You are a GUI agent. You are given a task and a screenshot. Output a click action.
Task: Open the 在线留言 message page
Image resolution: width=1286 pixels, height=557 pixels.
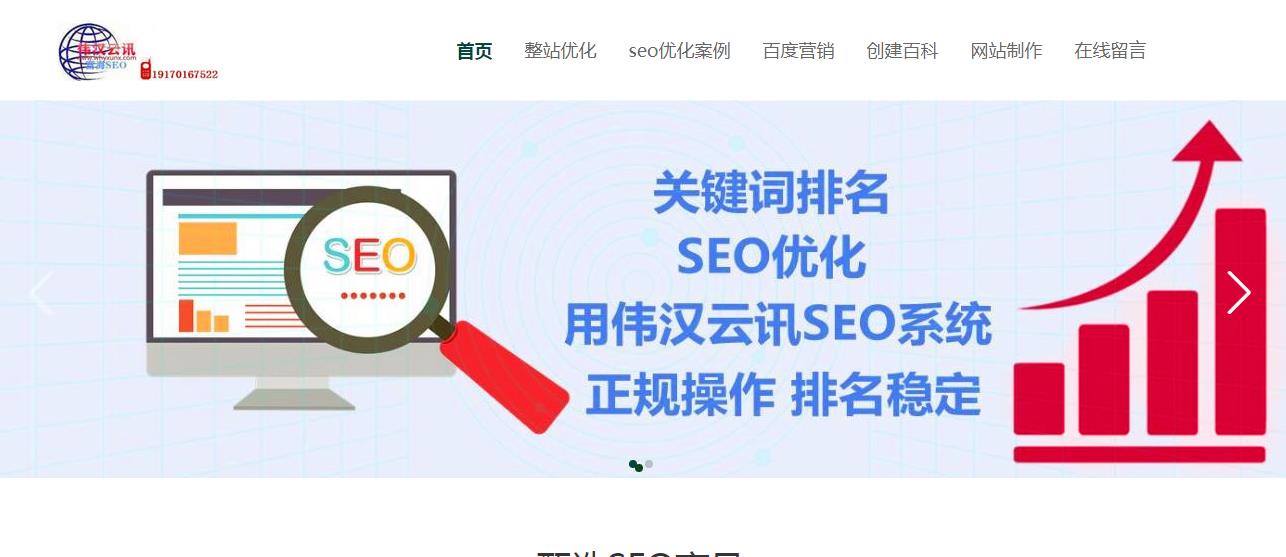tap(1111, 51)
